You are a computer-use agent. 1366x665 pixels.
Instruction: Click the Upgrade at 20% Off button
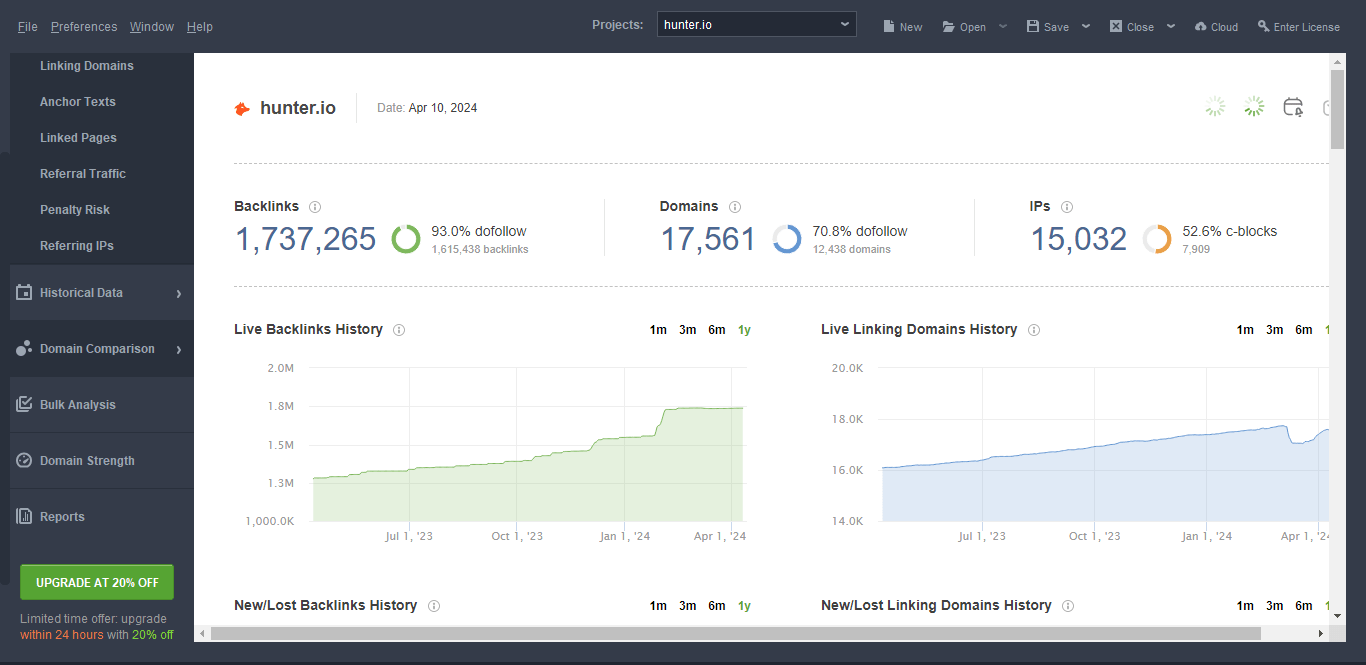97,582
